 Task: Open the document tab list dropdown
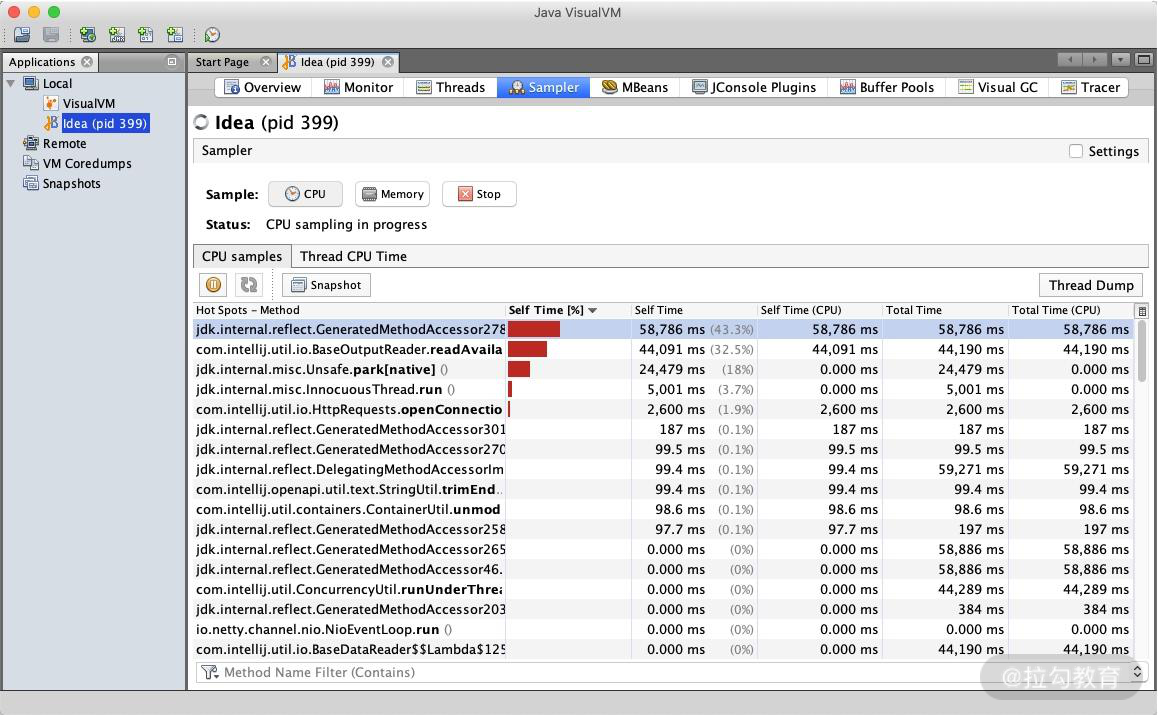[x=1121, y=61]
